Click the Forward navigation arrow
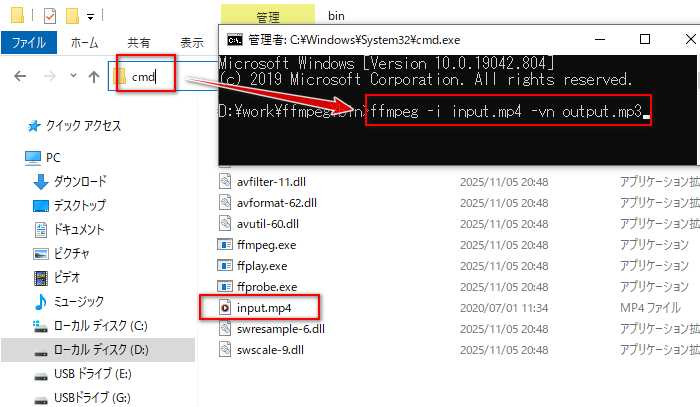The width and height of the screenshot is (700, 407). coord(50,76)
